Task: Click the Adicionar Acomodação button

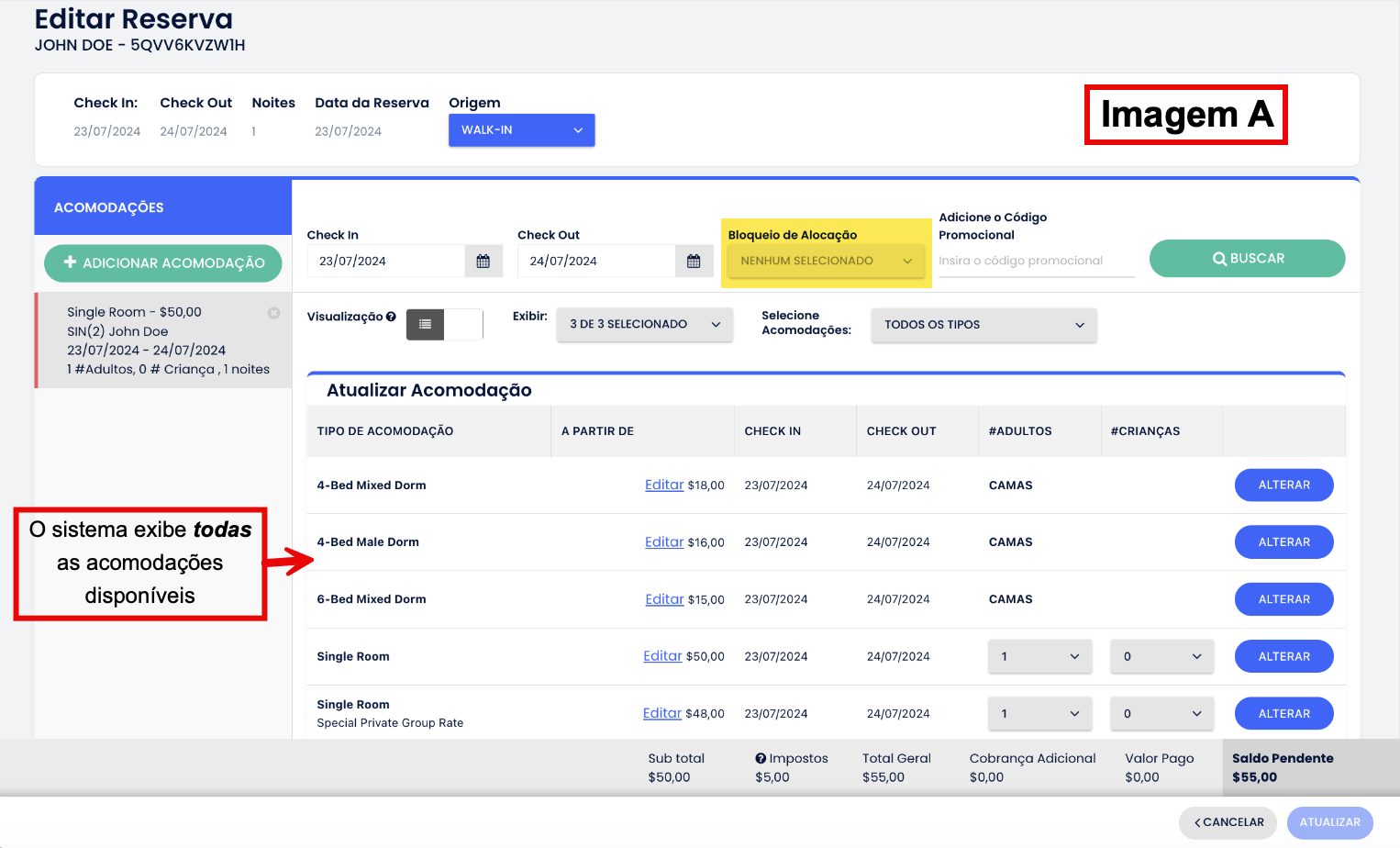Action: [x=163, y=263]
